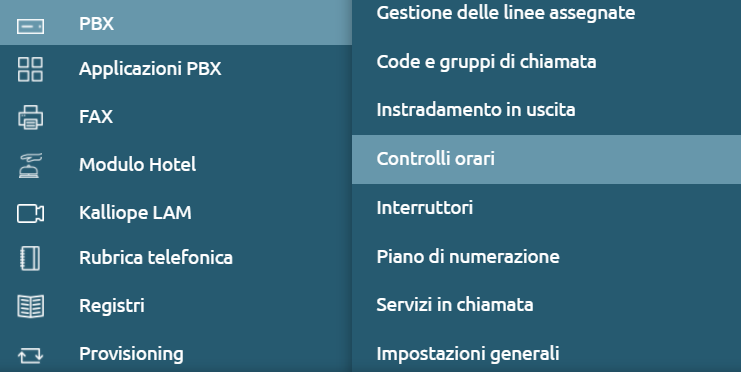Select Code e gruppi di chiamata
Viewport: 741px width, 372px height.
546,62
